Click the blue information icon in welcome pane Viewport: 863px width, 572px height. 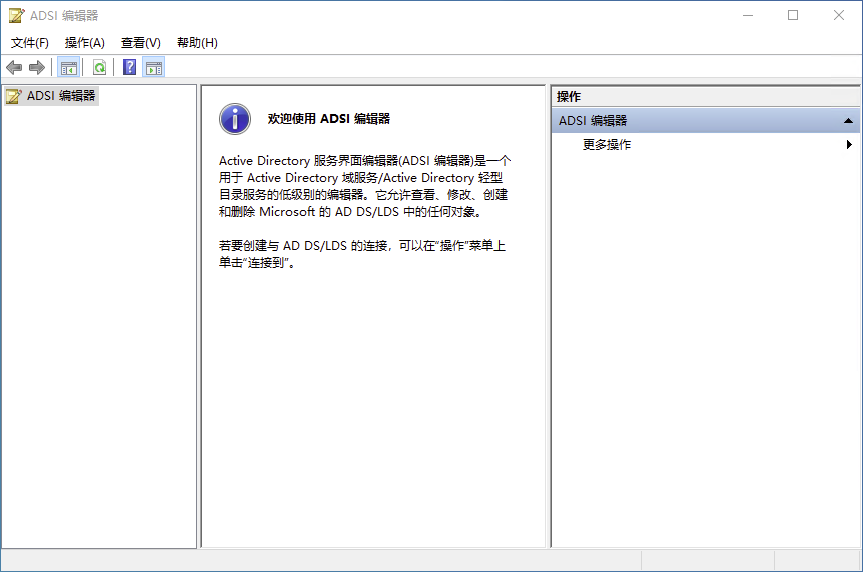pos(235,119)
